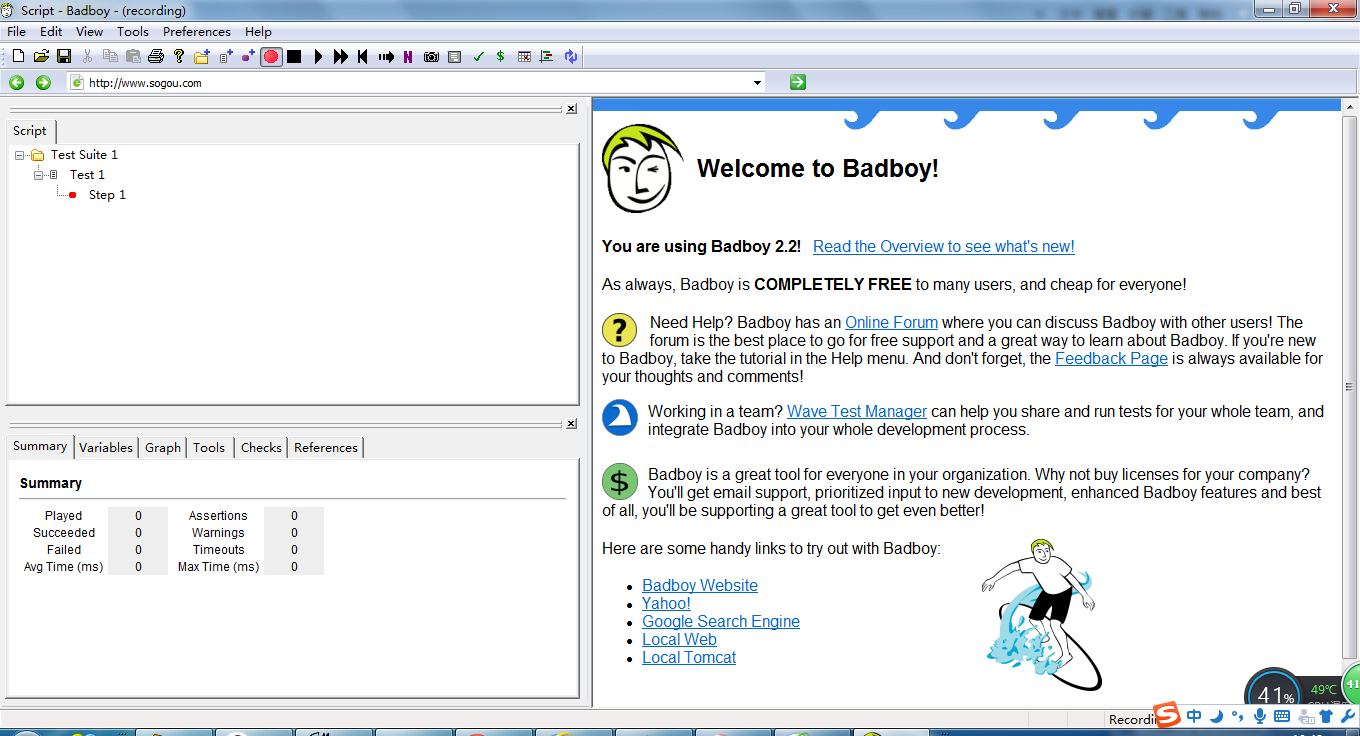Add a new step with purple dot icon
The width and height of the screenshot is (1360, 736).
[x=248, y=57]
